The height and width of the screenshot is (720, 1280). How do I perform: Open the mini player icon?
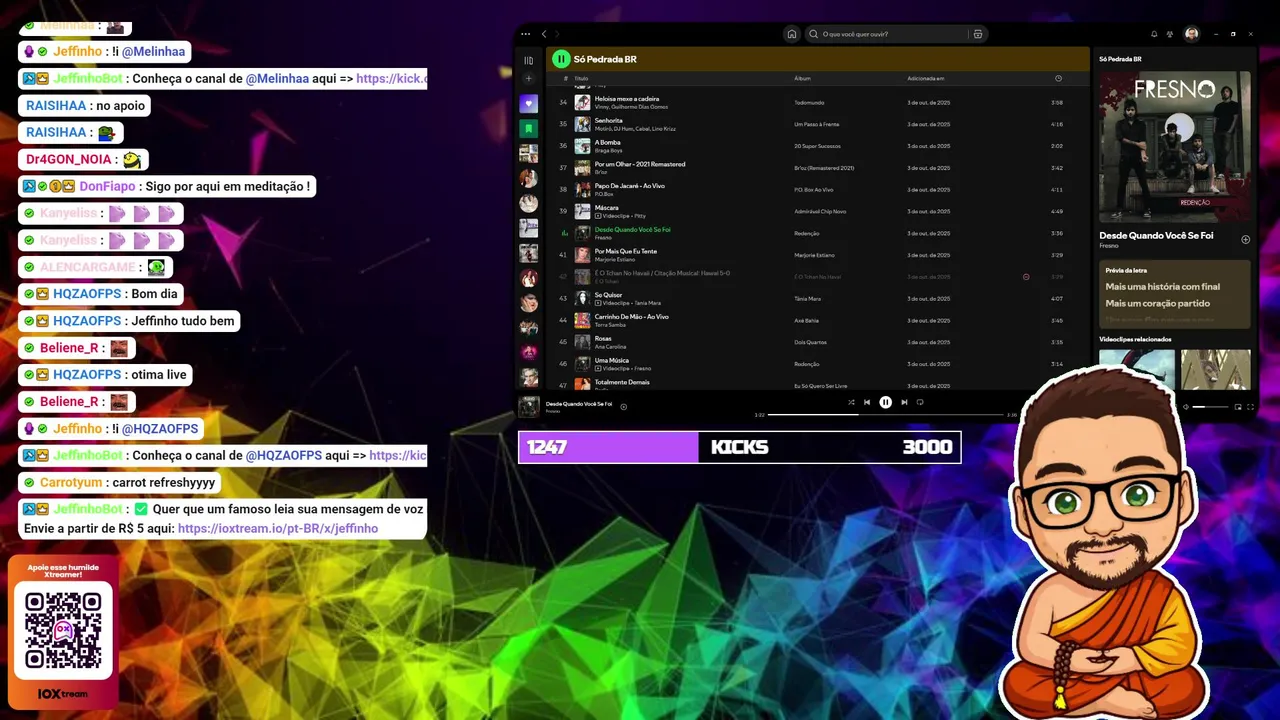point(1238,407)
